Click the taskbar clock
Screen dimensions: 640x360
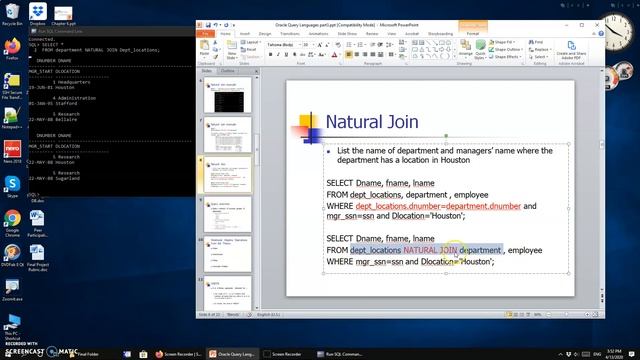[614, 354]
